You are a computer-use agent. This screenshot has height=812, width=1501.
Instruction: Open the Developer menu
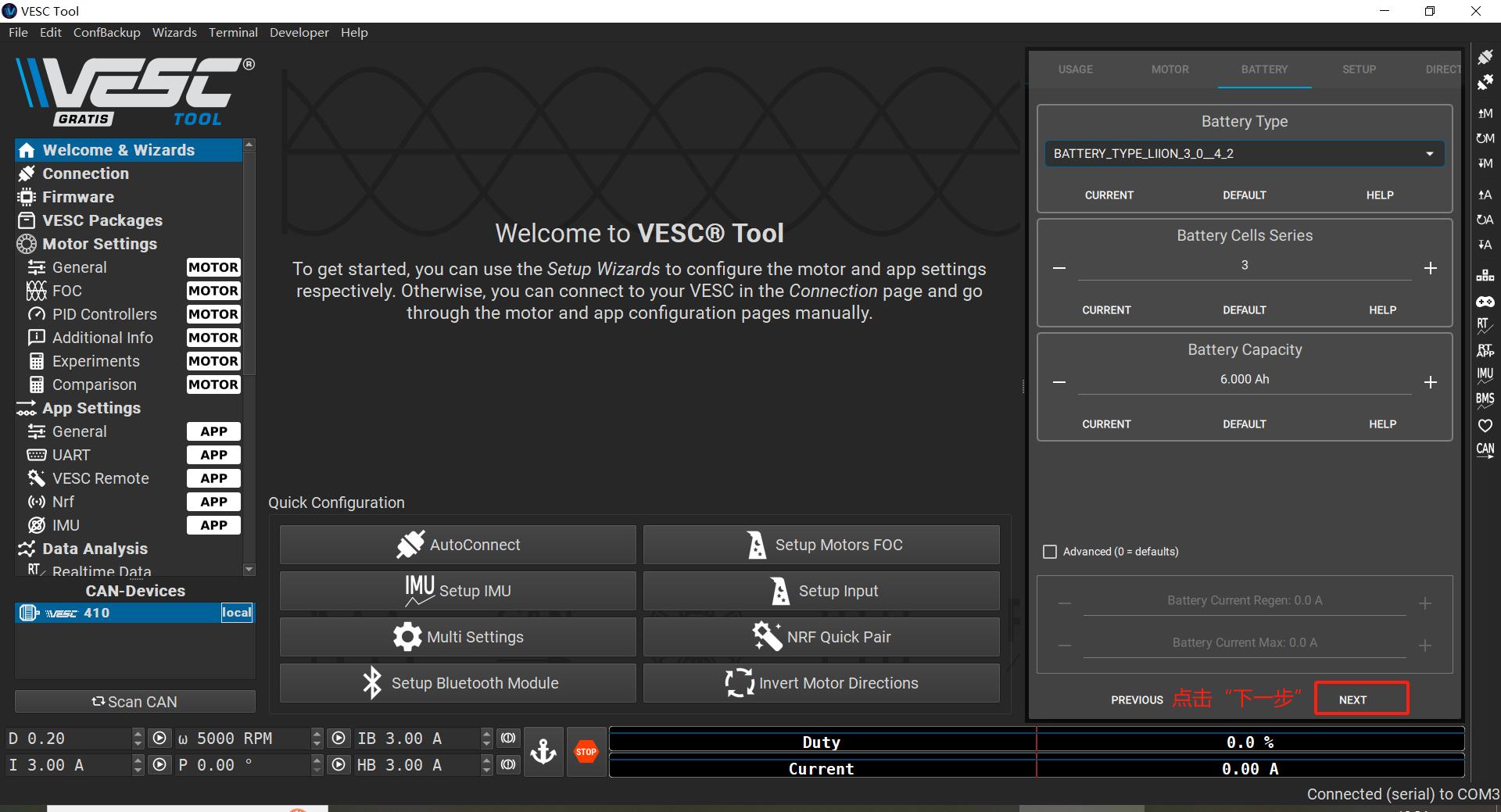tap(299, 32)
